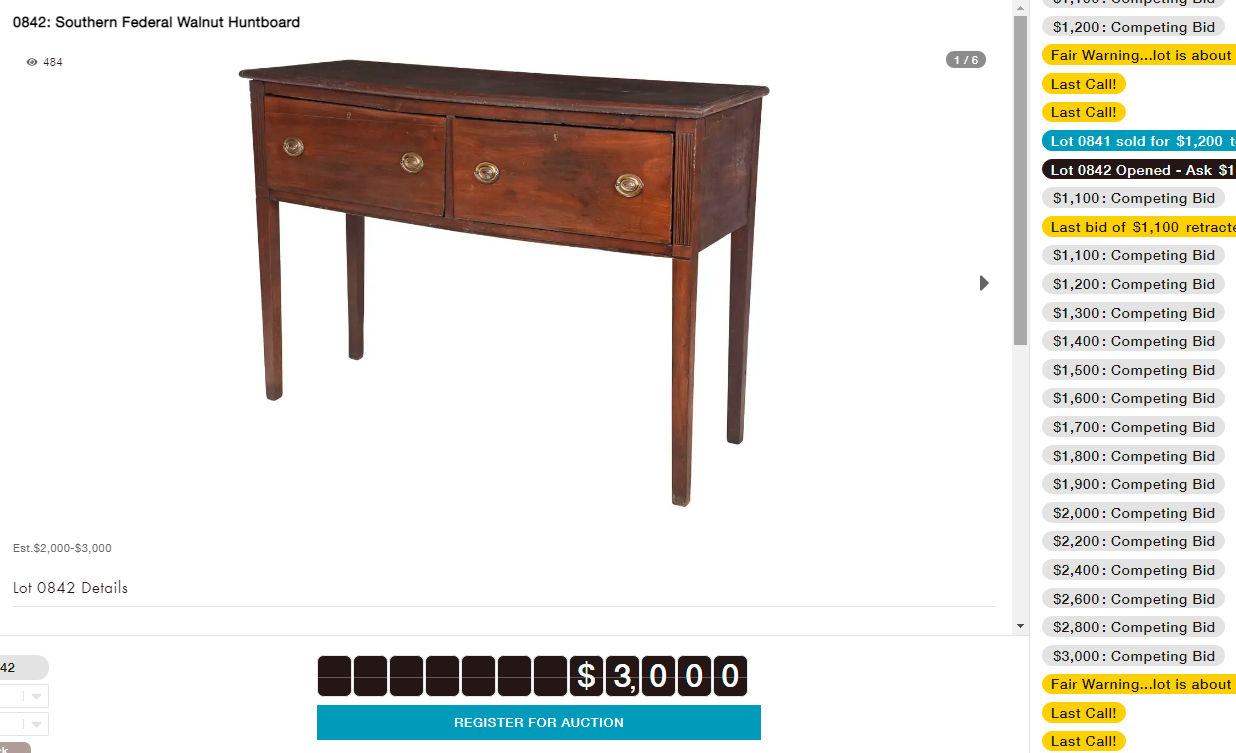Screen dimensions: 1236x753
Task: Open the first dropdown arrow at bottom left
Action: pos(37,696)
